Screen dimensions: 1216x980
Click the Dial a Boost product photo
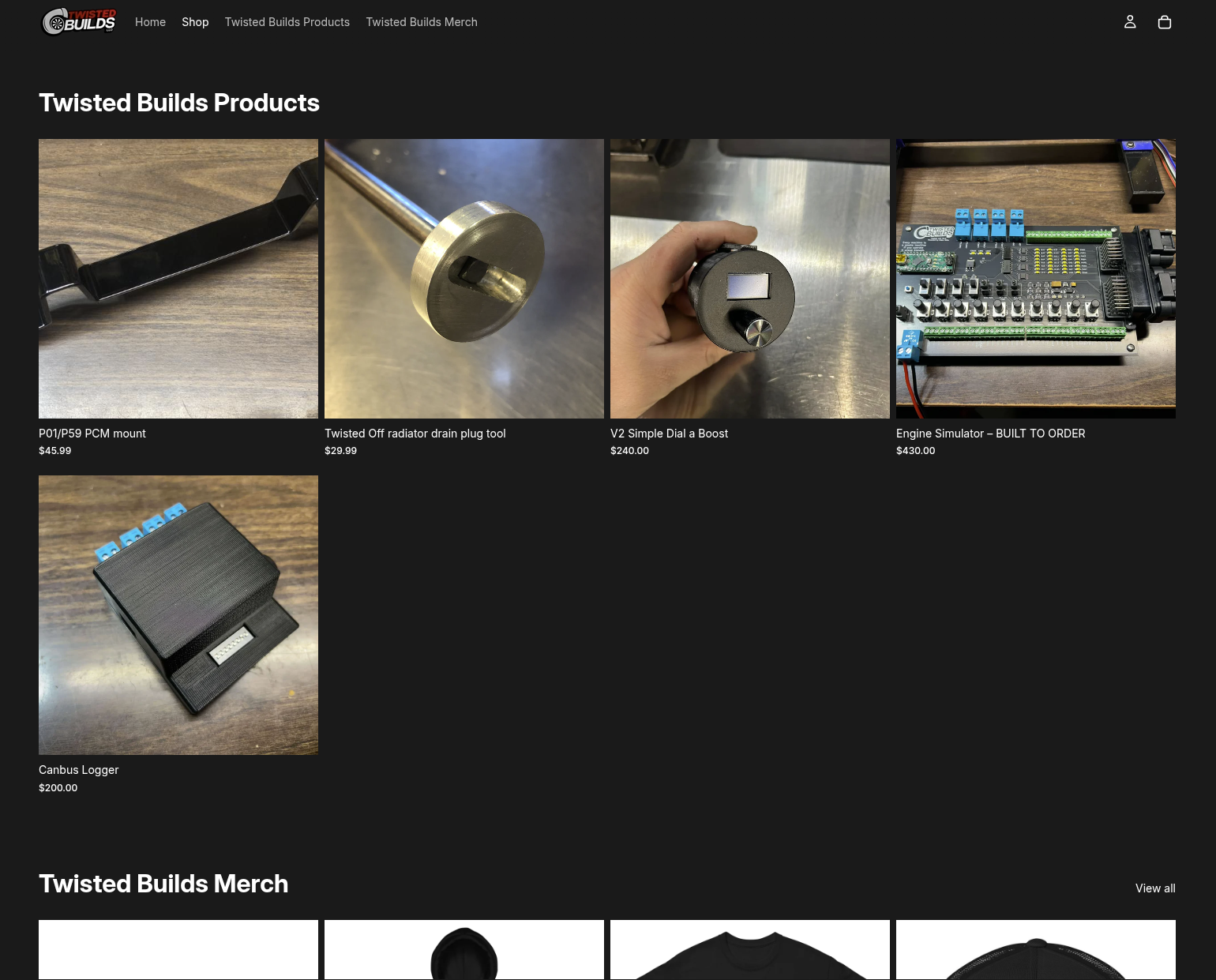click(750, 279)
